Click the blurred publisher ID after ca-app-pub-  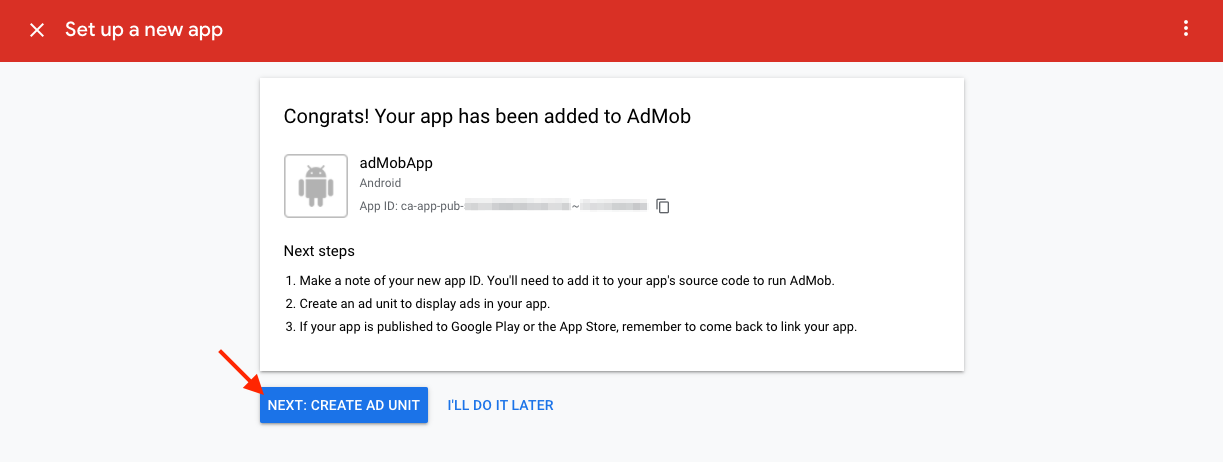click(x=517, y=207)
